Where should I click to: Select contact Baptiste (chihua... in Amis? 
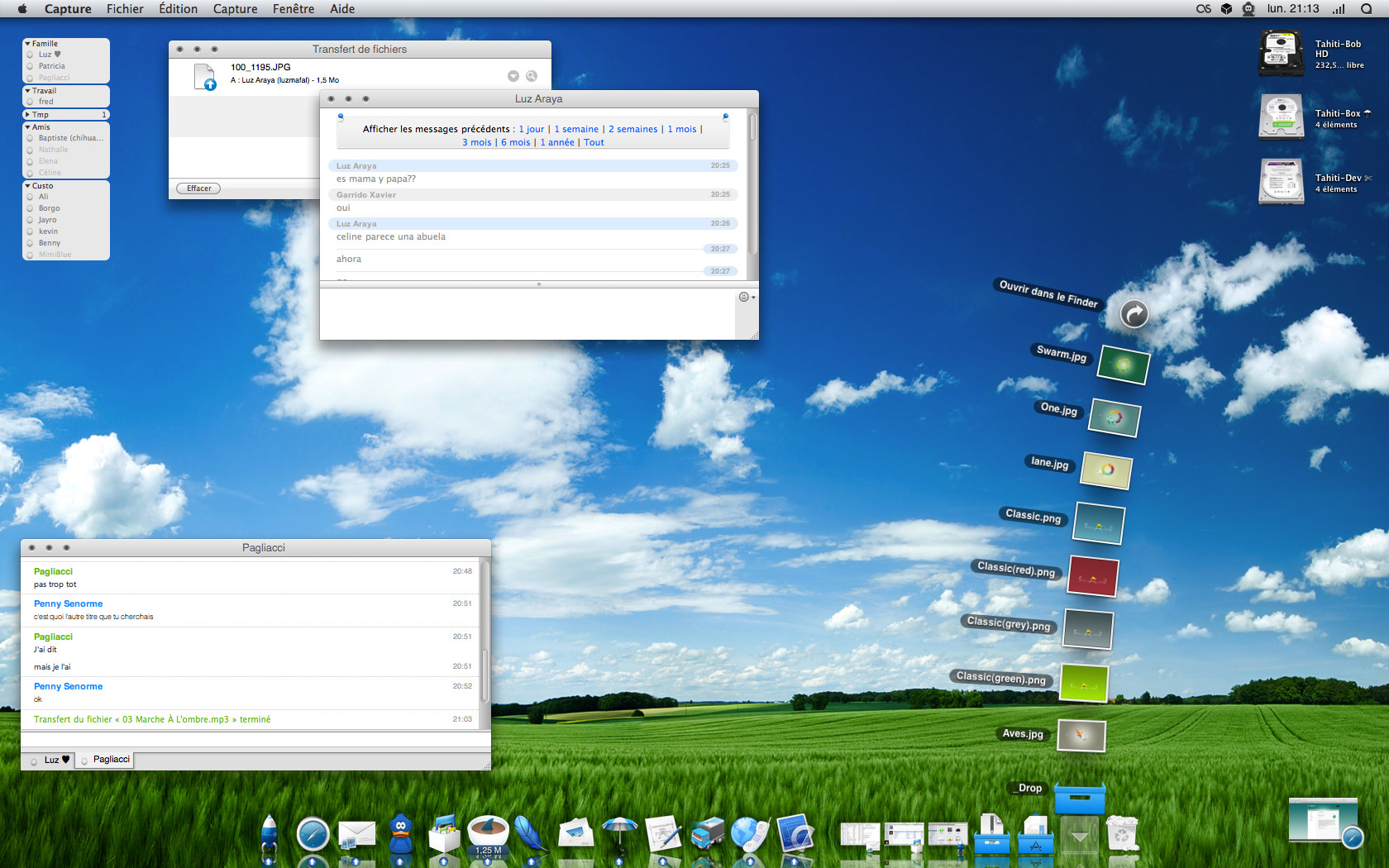(66, 138)
